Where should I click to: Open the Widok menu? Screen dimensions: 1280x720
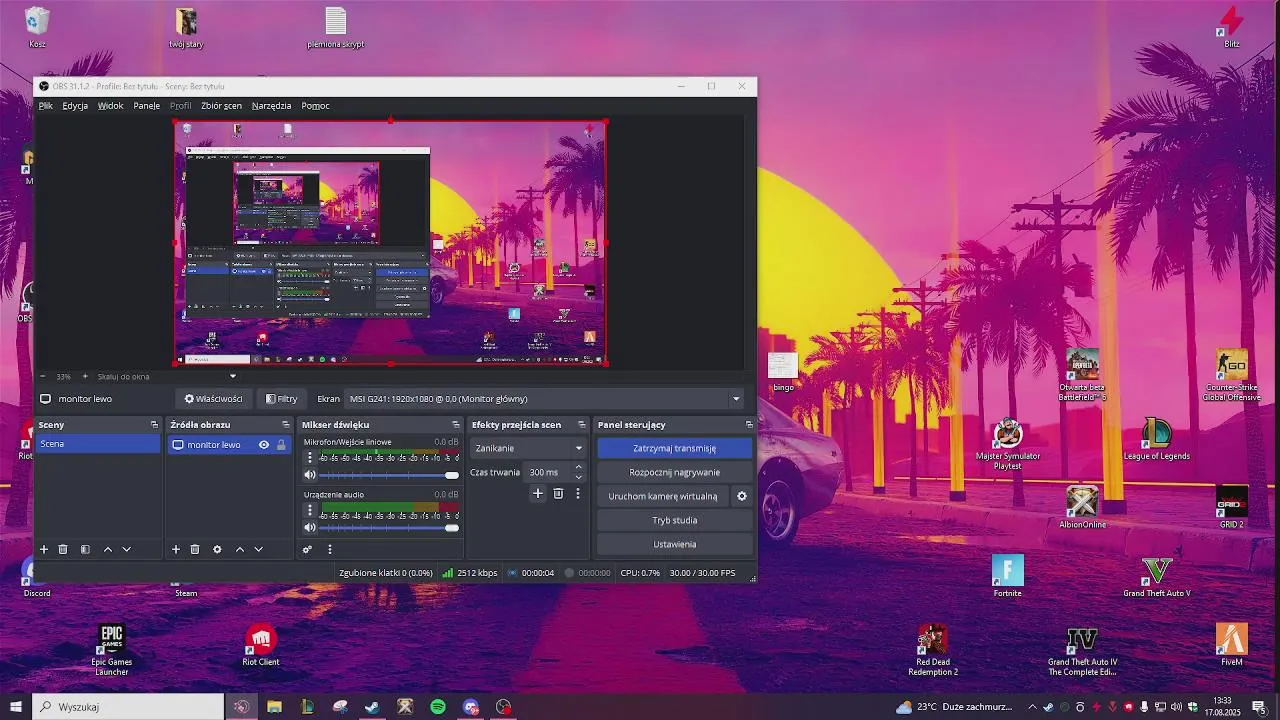(x=110, y=106)
